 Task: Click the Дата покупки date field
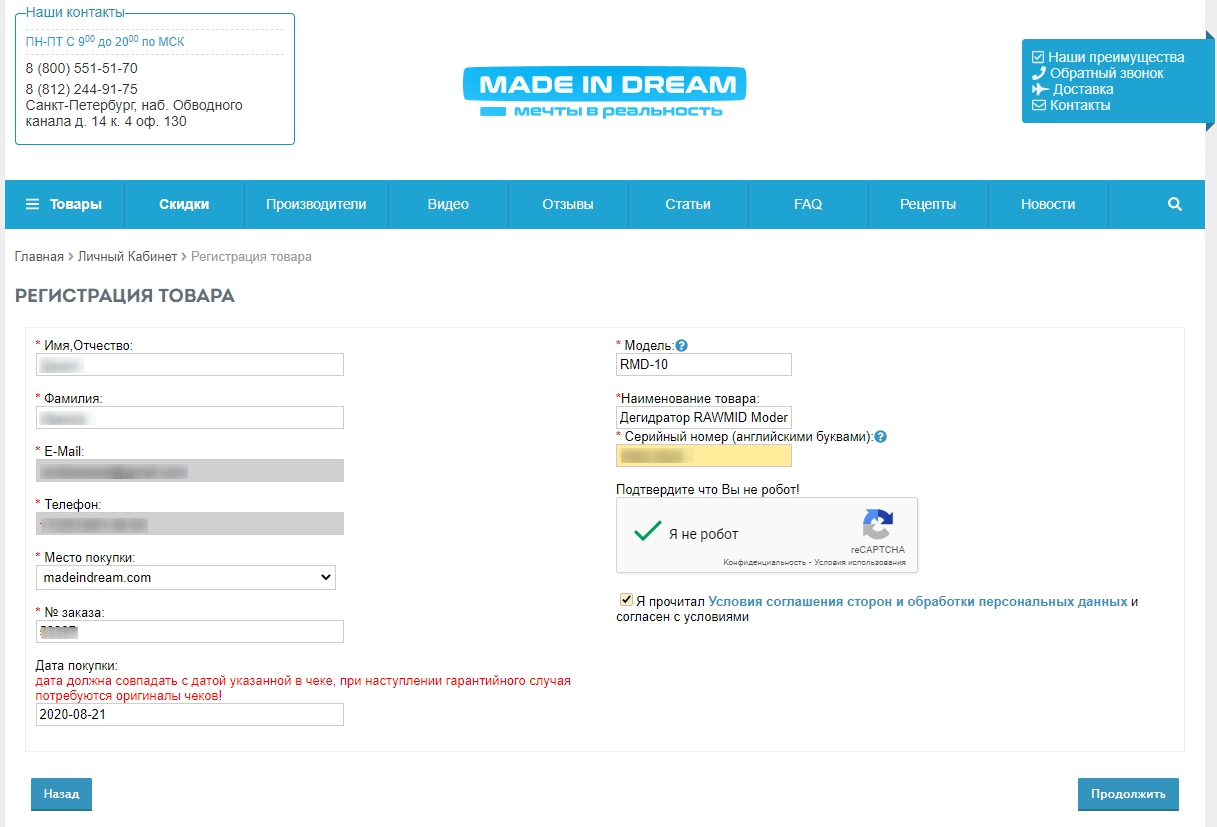pyautogui.click(x=189, y=714)
